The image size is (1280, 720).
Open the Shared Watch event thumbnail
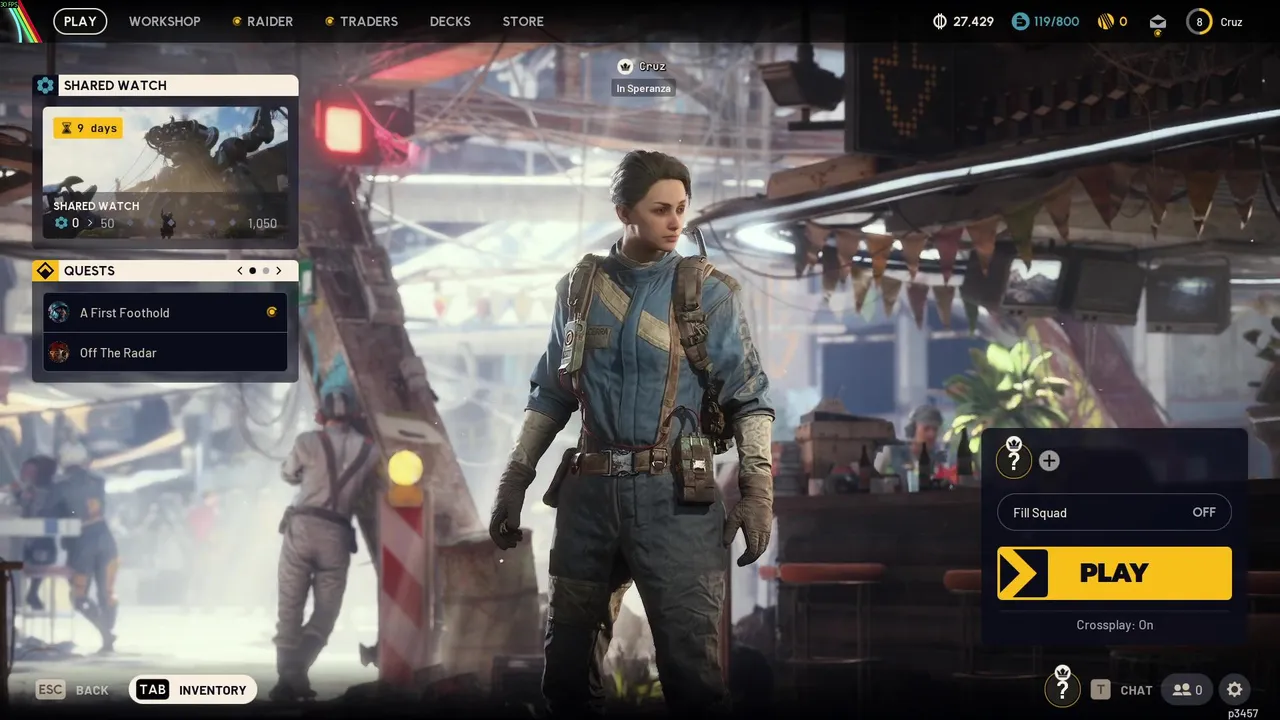165,173
